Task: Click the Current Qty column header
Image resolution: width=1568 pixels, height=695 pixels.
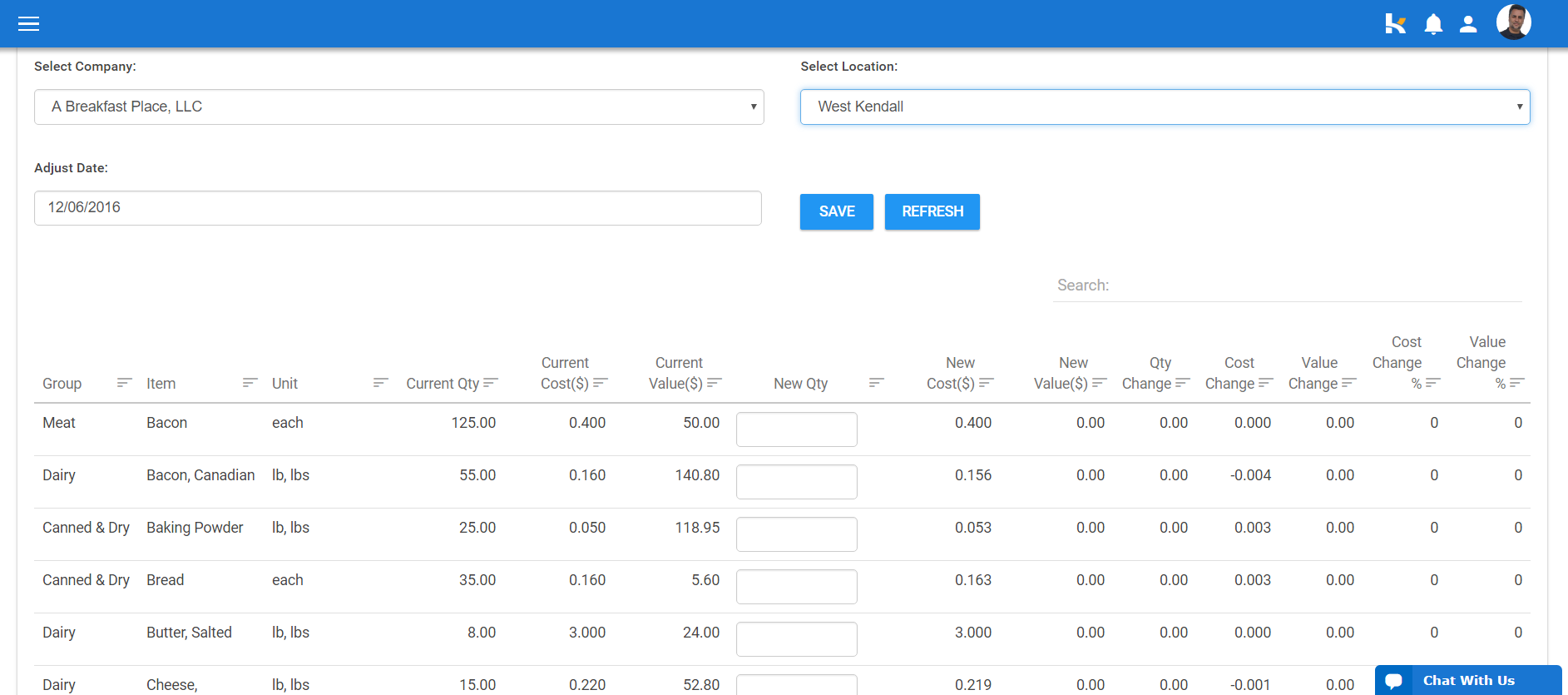Action: click(x=443, y=384)
